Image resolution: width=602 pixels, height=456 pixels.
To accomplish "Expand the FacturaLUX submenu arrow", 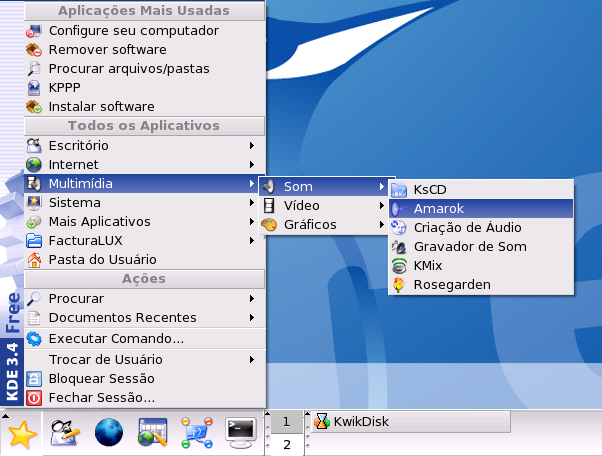I will pyautogui.click(x=252, y=241).
